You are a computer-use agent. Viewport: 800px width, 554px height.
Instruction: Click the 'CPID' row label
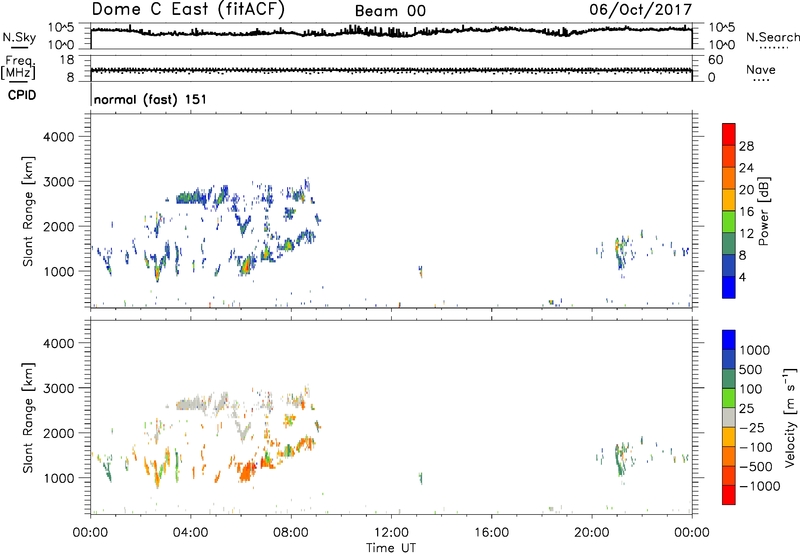tap(22, 95)
